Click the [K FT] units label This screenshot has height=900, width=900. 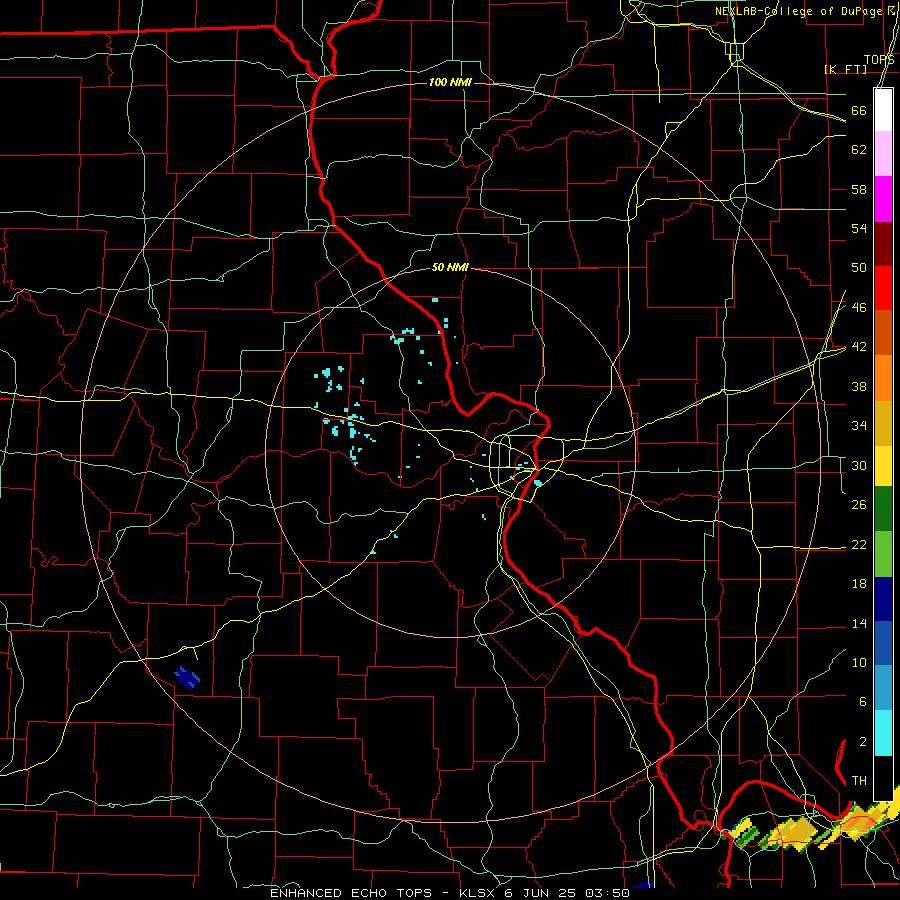[x=845, y=69]
